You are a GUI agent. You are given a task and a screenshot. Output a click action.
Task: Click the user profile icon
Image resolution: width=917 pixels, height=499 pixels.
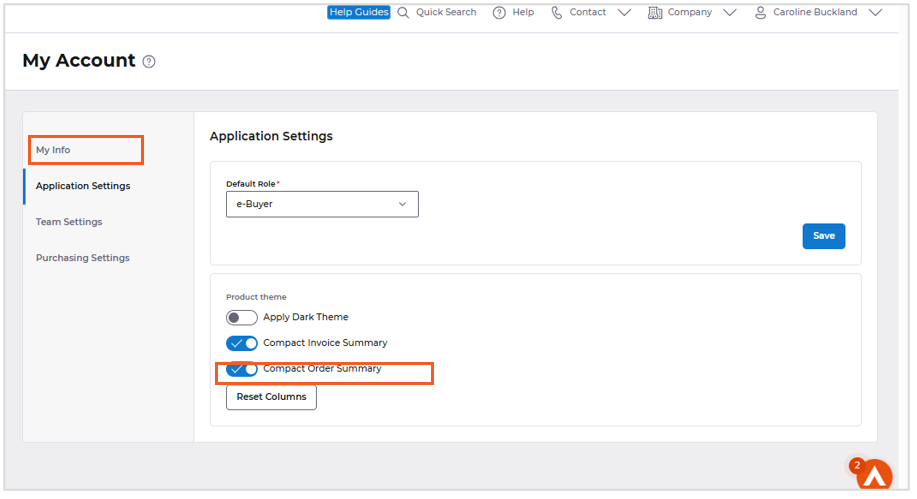coord(761,13)
